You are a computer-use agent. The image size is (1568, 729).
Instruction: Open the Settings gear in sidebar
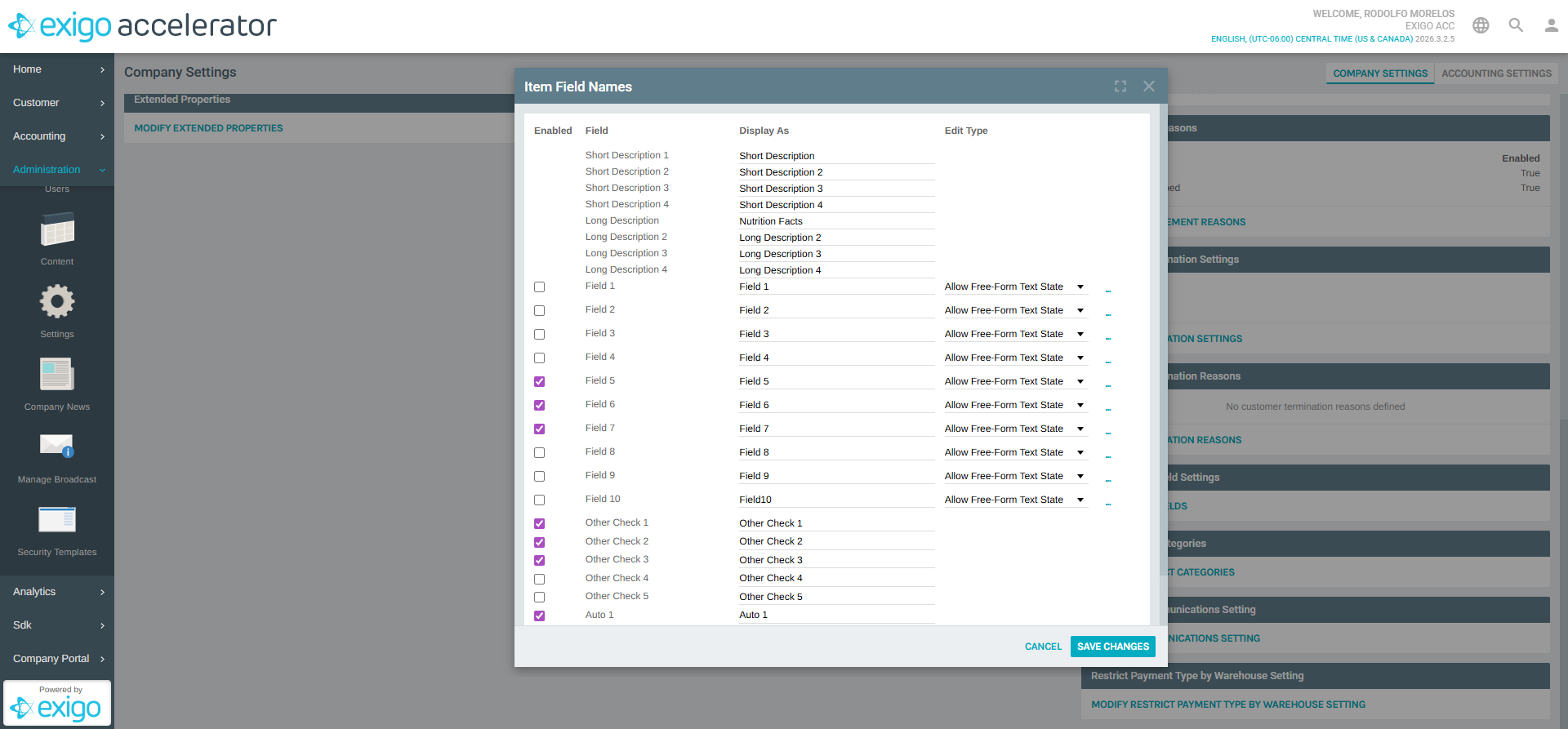[57, 302]
